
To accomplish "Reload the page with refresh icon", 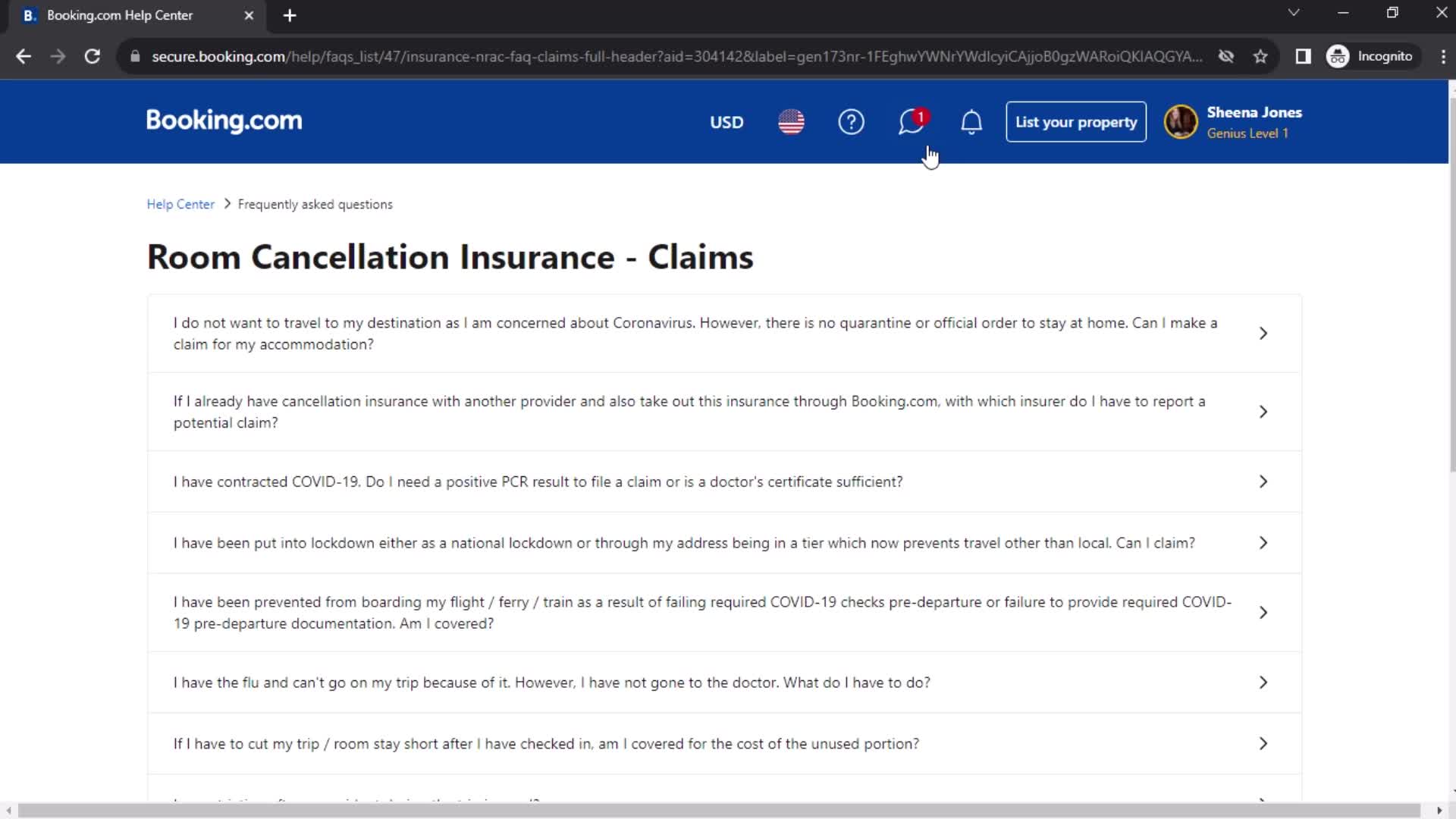I will (x=93, y=56).
